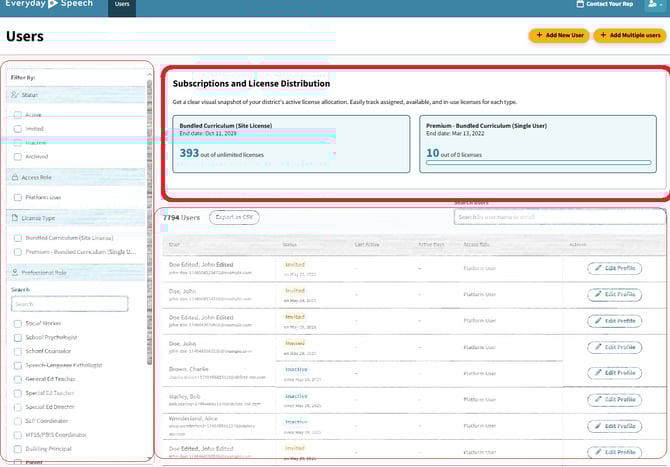
Task: Click the search users input field
Action: (x=559, y=217)
